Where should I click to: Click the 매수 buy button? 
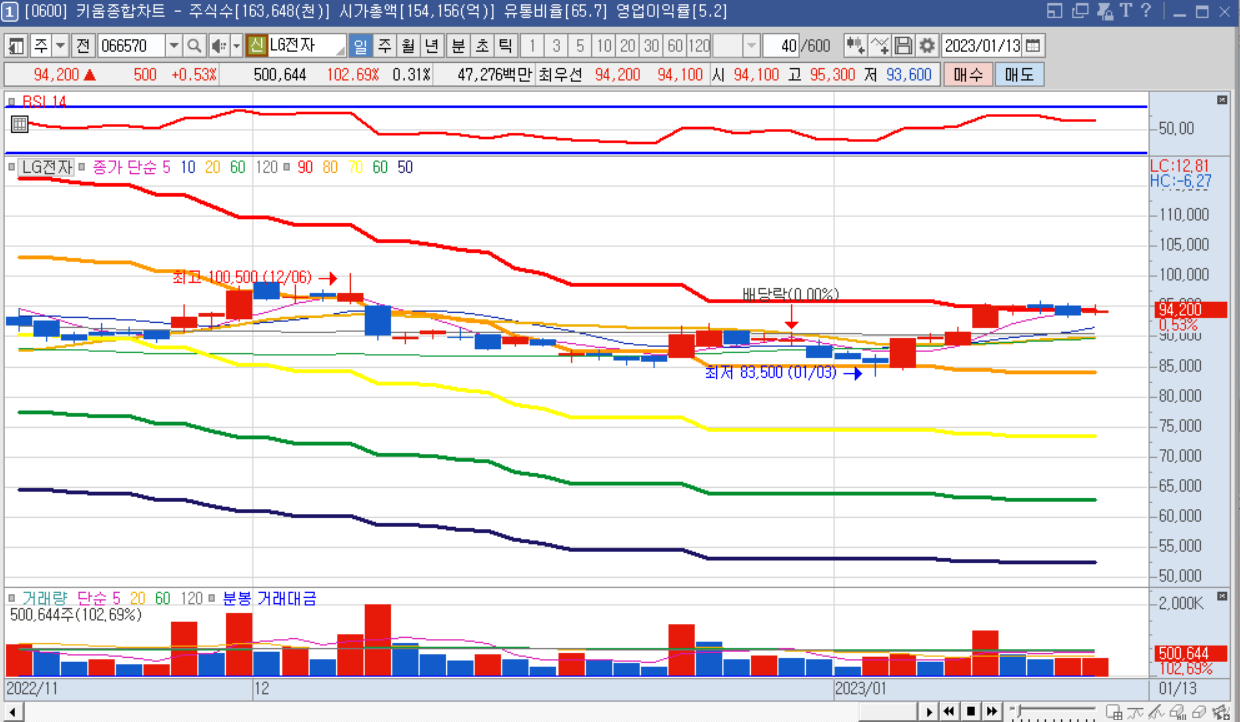click(967, 74)
